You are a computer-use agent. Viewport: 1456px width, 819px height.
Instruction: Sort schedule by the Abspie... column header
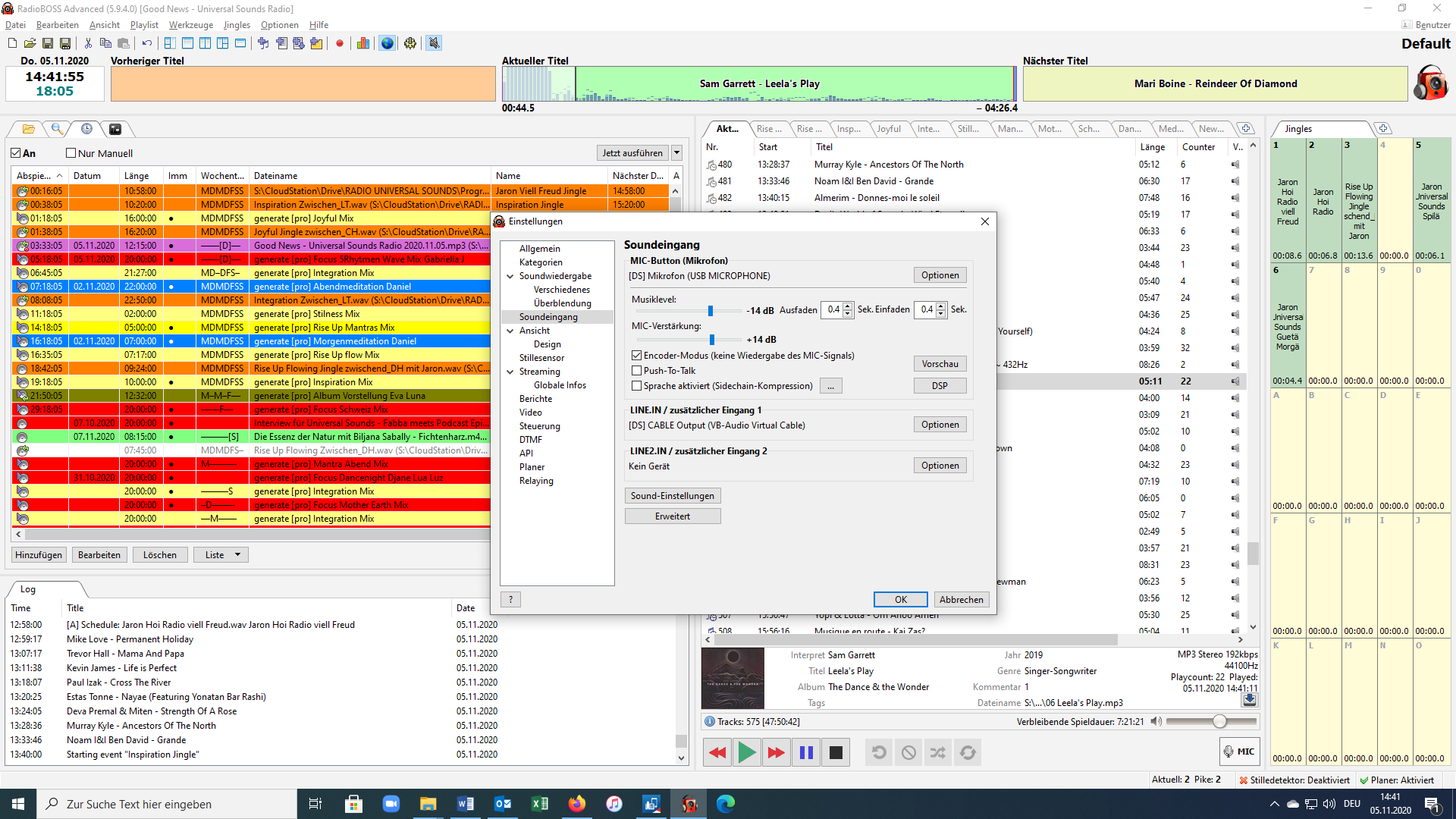(39, 176)
